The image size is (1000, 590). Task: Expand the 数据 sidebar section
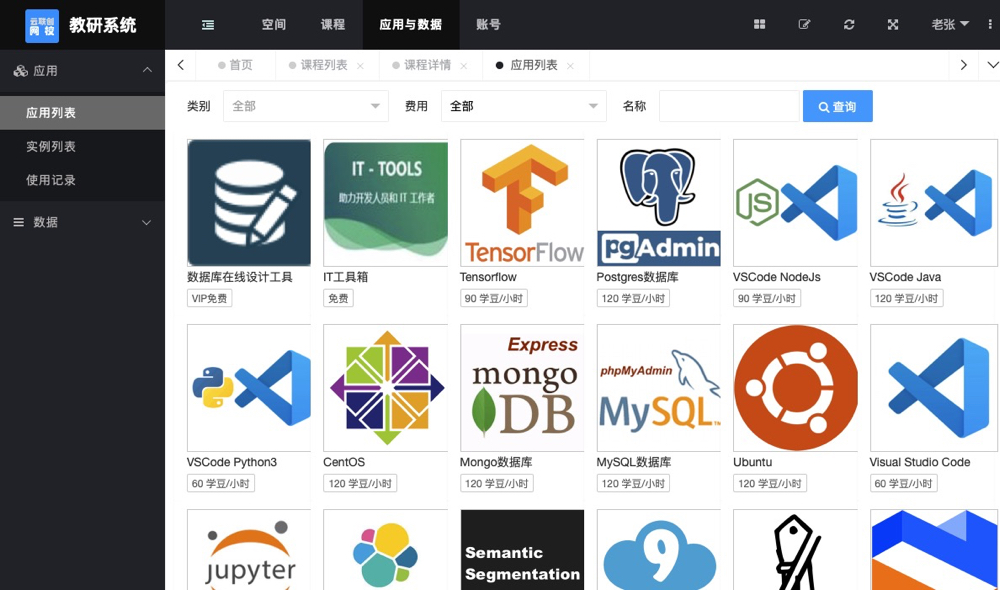pos(82,222)
